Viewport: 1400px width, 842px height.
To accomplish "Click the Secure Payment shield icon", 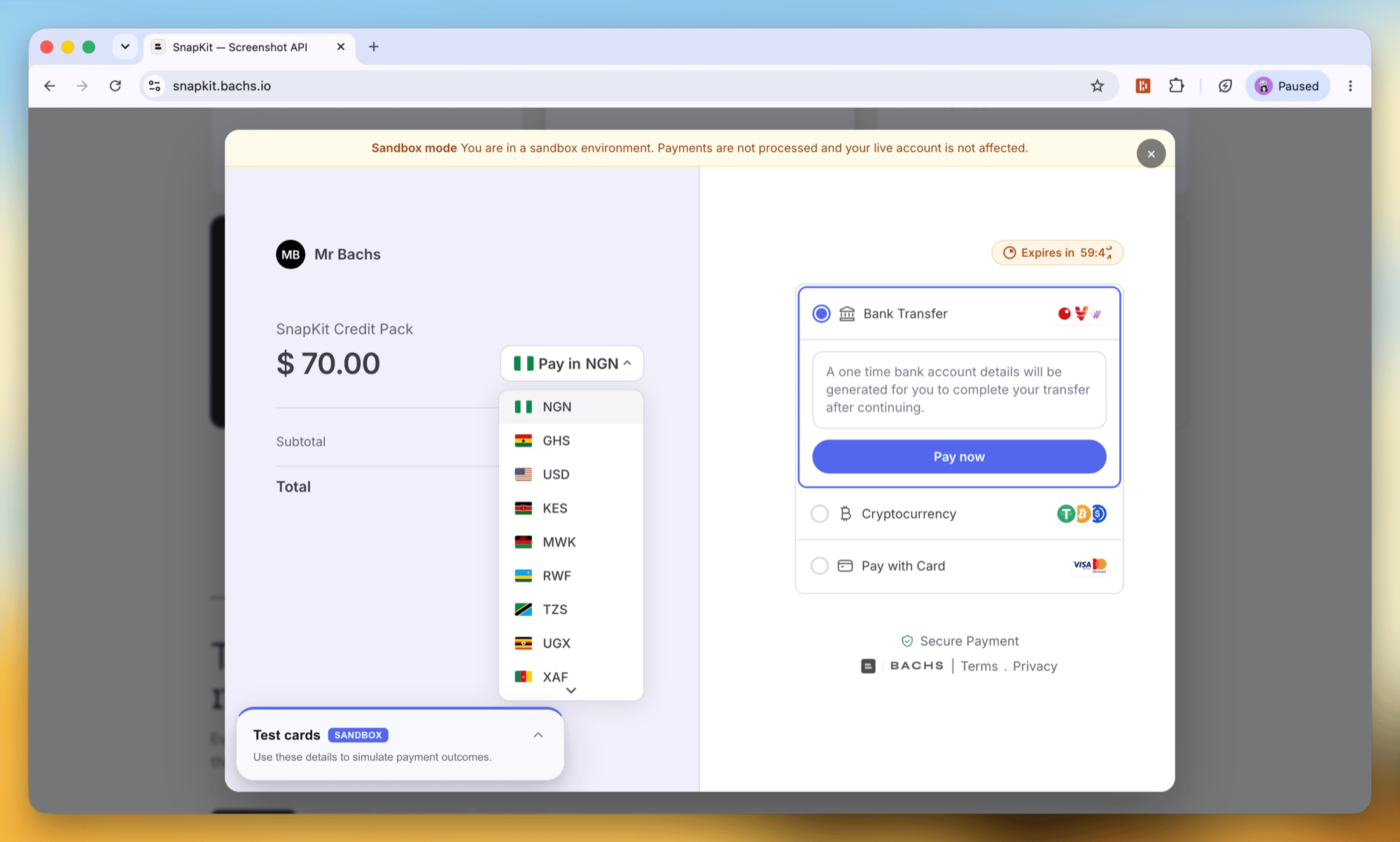I will (907, 641).
